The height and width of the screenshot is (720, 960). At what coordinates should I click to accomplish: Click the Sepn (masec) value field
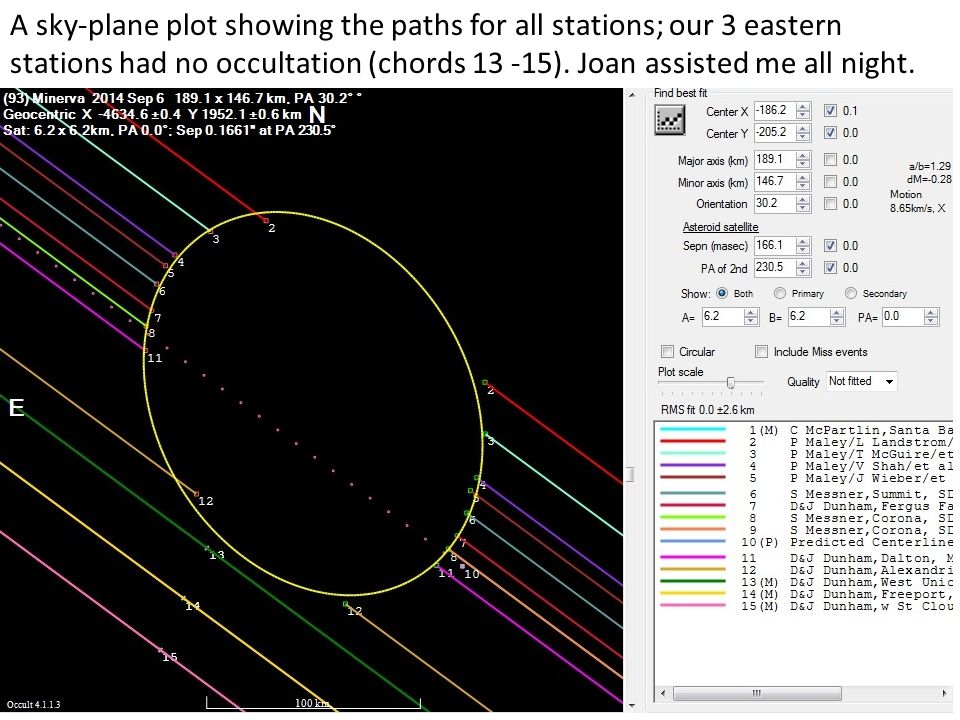click(774, 246)
